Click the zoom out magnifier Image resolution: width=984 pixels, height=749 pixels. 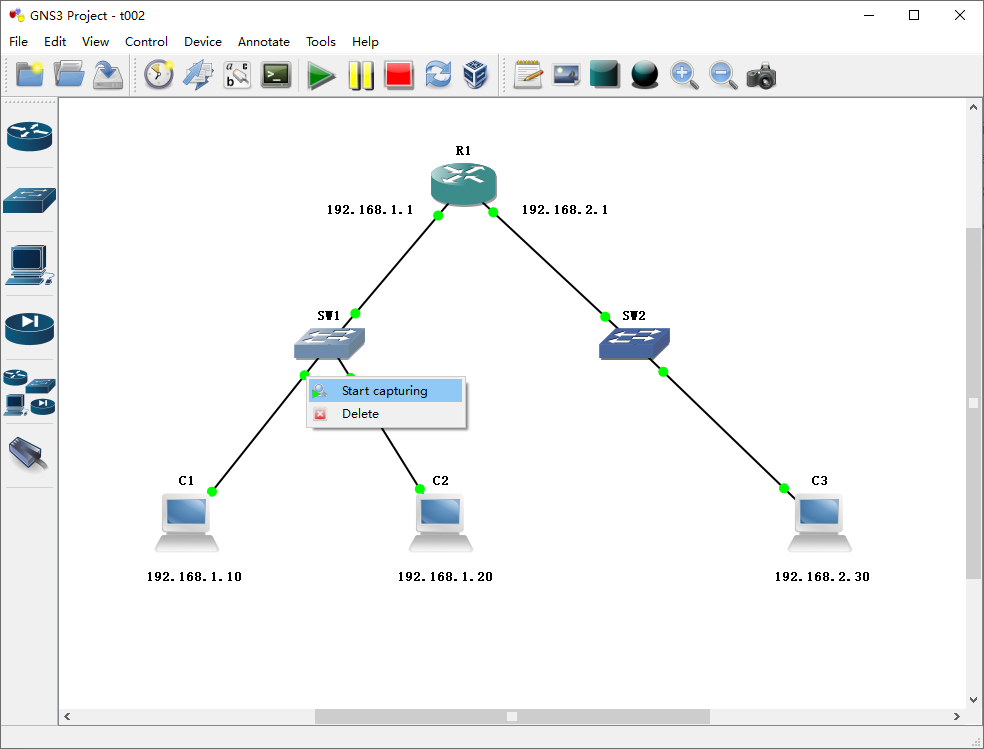[723, 75]
